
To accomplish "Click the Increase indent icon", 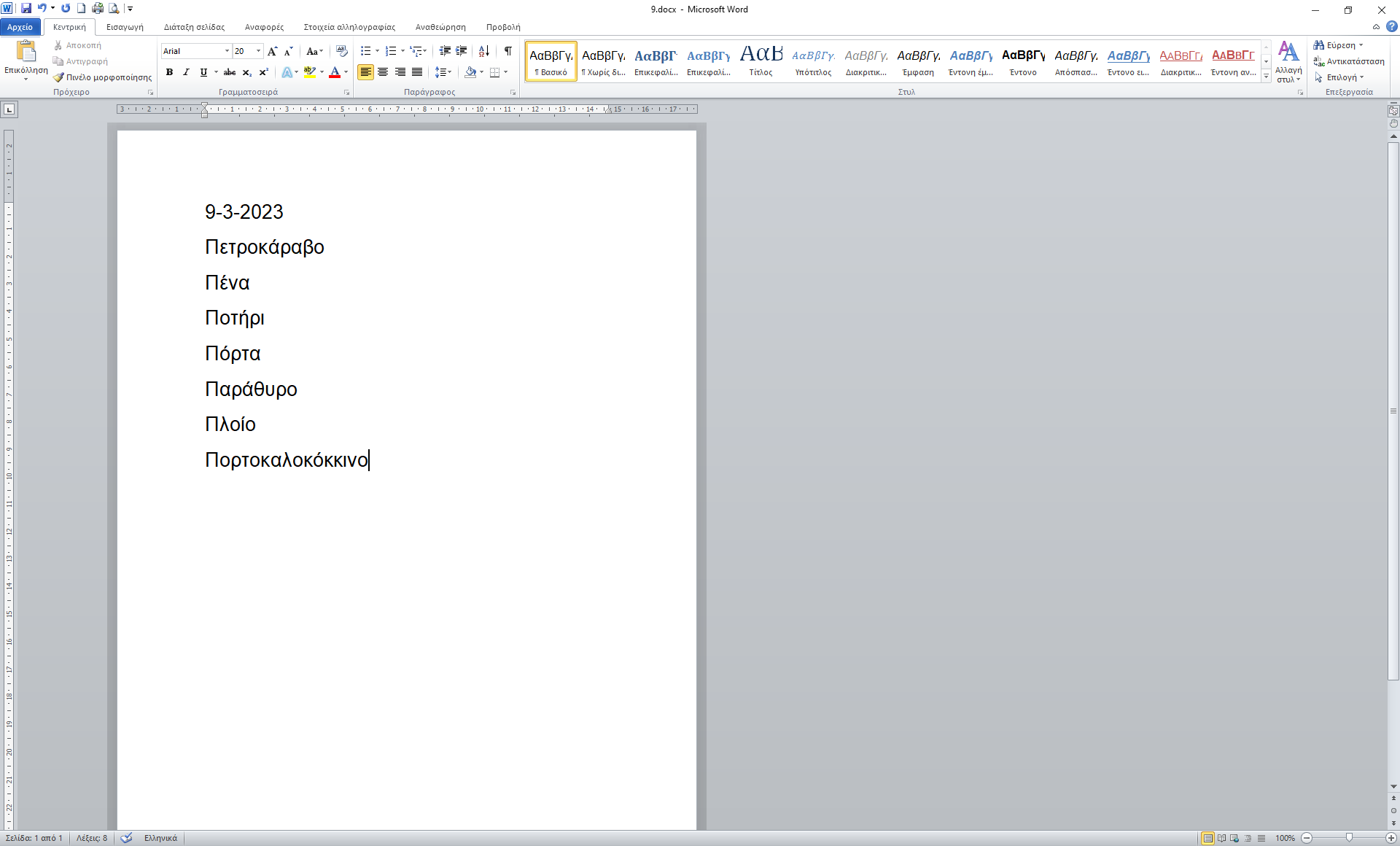I will [461, 51].
